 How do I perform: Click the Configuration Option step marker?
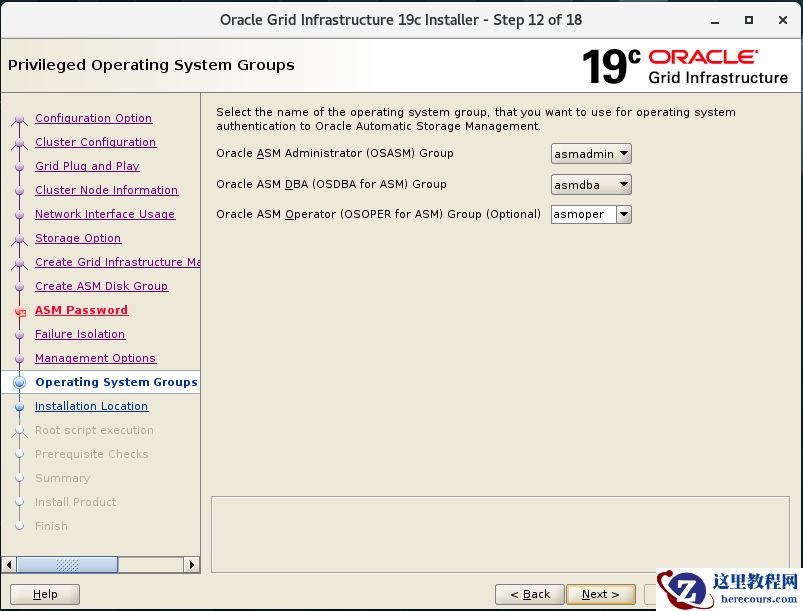pos(19,119)
